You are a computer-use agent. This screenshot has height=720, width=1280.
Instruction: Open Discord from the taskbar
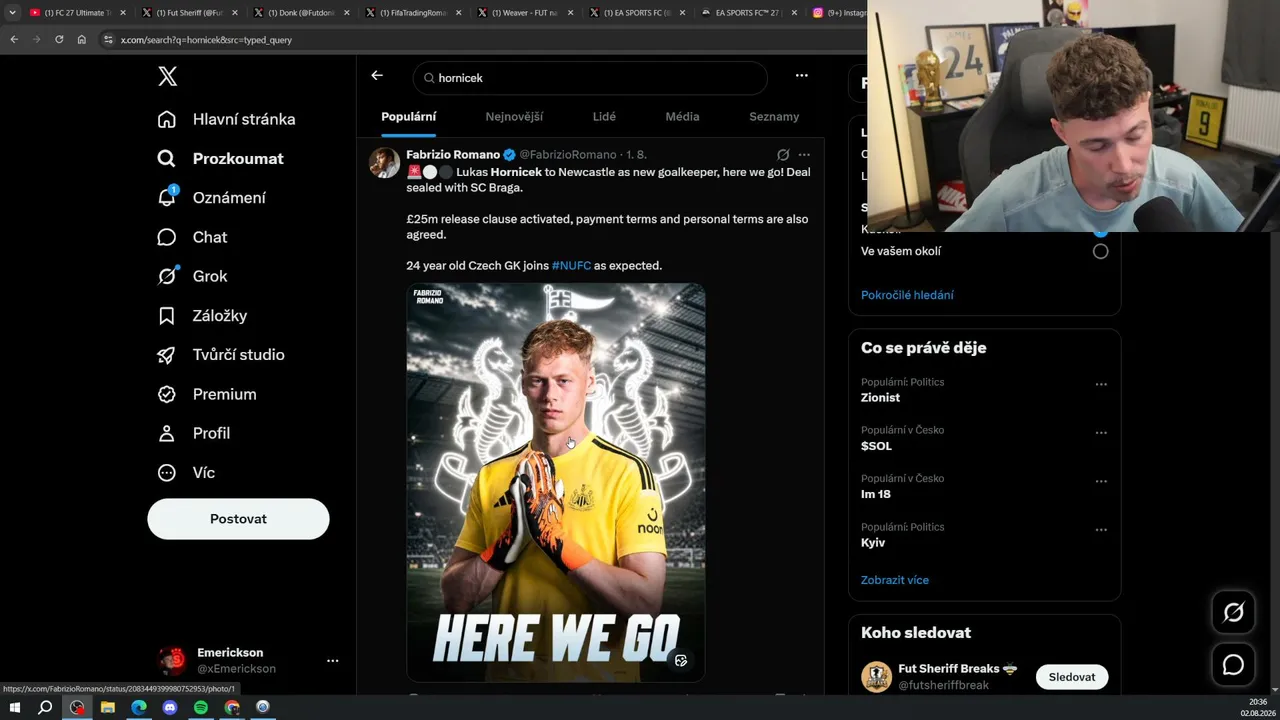[170, 707]
